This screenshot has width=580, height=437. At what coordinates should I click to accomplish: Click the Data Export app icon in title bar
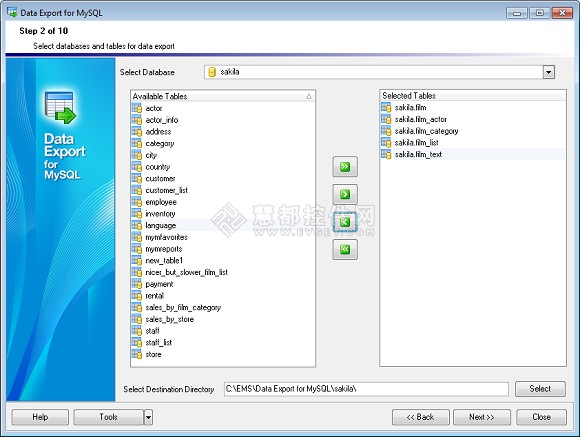pyautogui.click(x=12, y=12)
